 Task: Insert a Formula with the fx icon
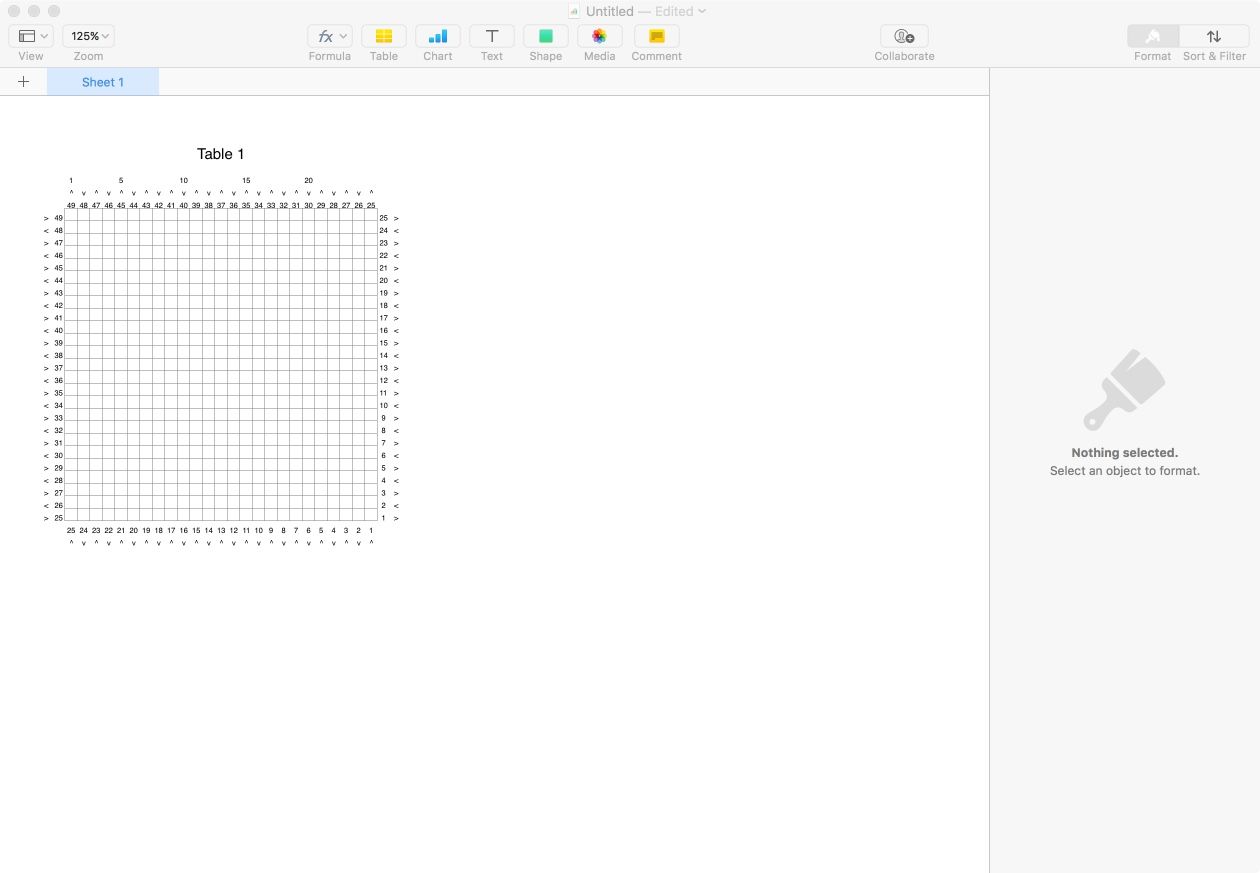click(325, 36)
